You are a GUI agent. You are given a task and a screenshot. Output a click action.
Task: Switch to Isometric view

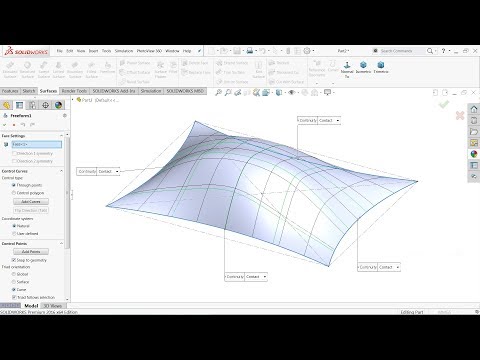[x=363, y=65]
